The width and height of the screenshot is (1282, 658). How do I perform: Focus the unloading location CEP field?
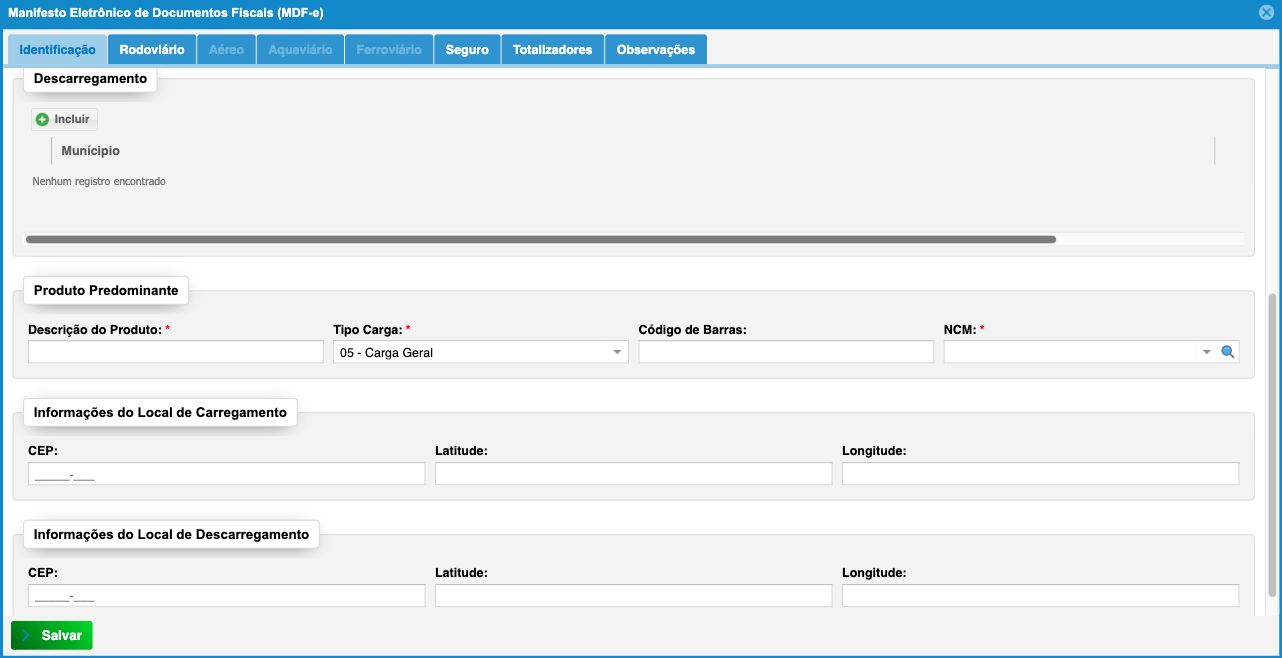tap(226, 596)
